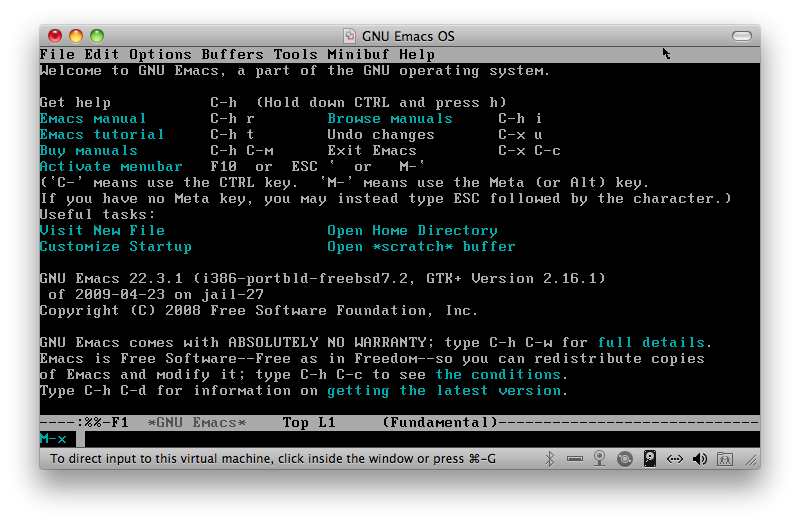Click the 'Get help' text

coord(75,103)
